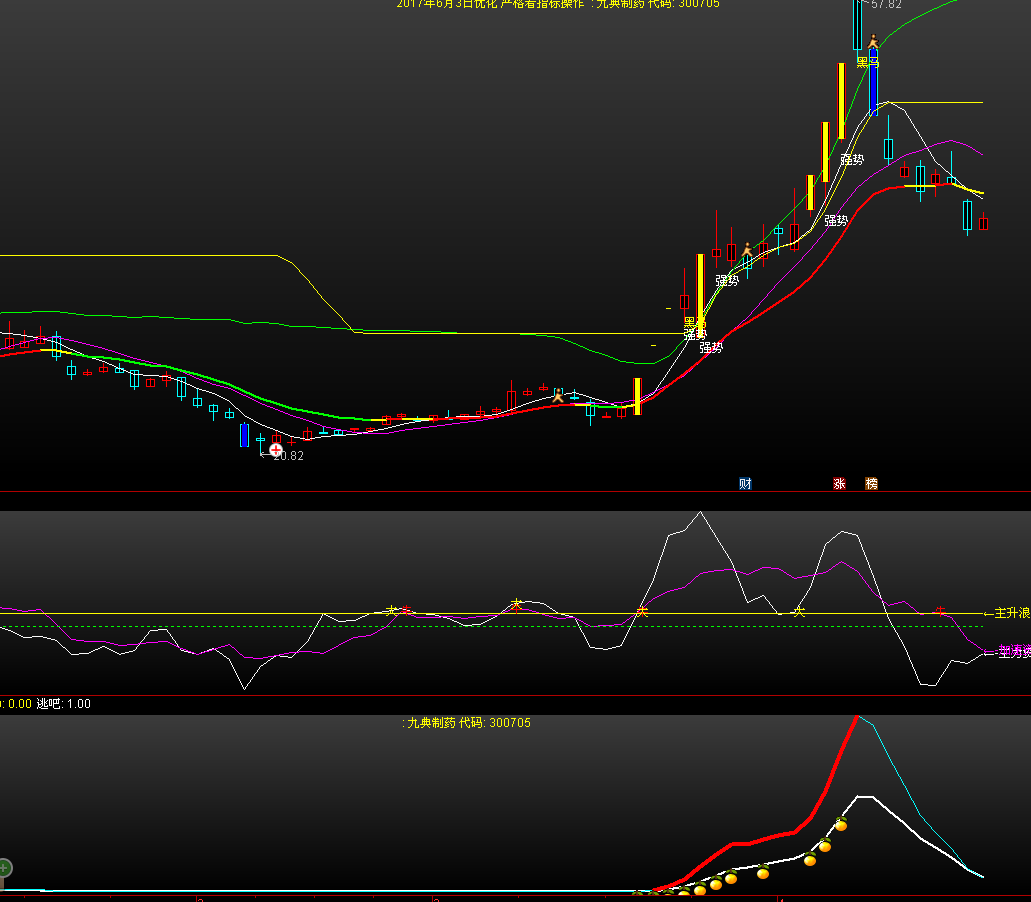The width and height of the screenshot is (1031, 902).
Task: Click the green plus button in bottom panel
Action: (4, 868)
